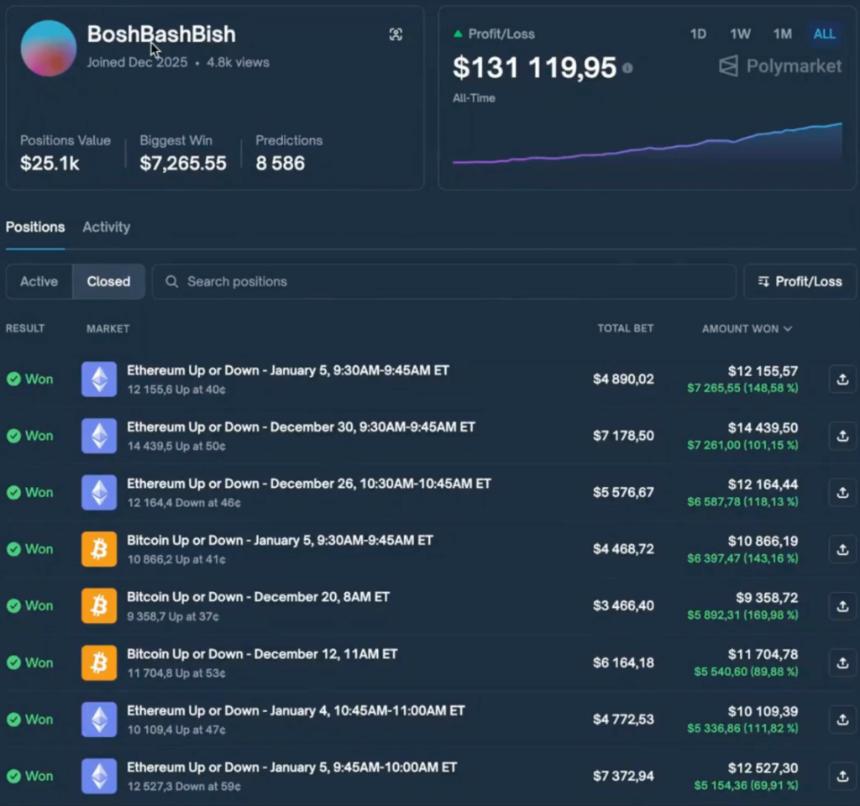This screenshot has height=806, width=860.
Task: Select the 1M time range
Action: click(782, 34)
